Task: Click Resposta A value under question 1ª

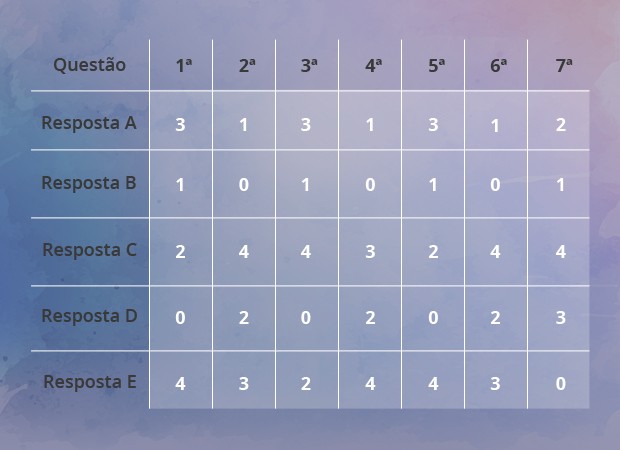Action: pos(180,125)
